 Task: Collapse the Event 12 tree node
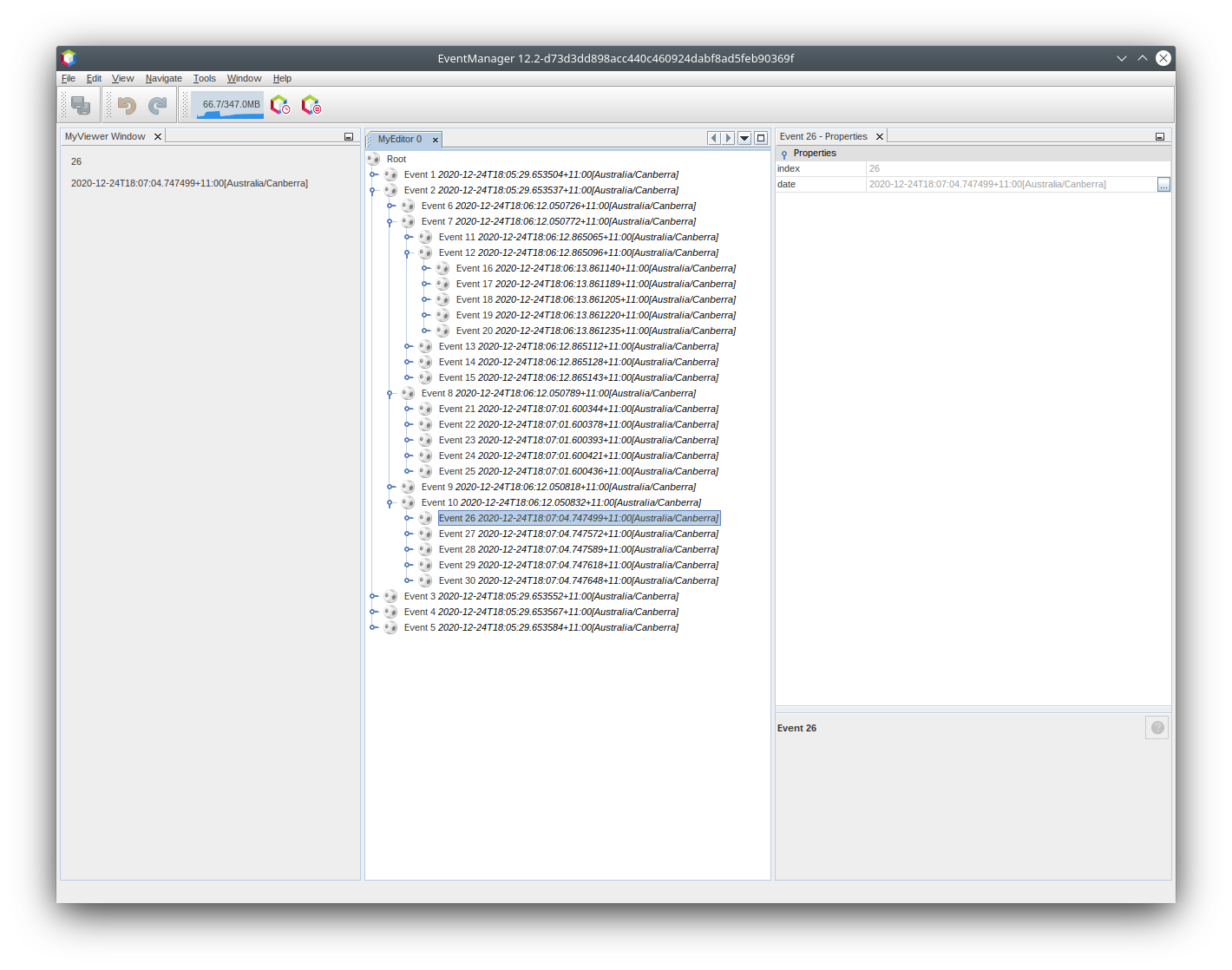coord(407,253)
